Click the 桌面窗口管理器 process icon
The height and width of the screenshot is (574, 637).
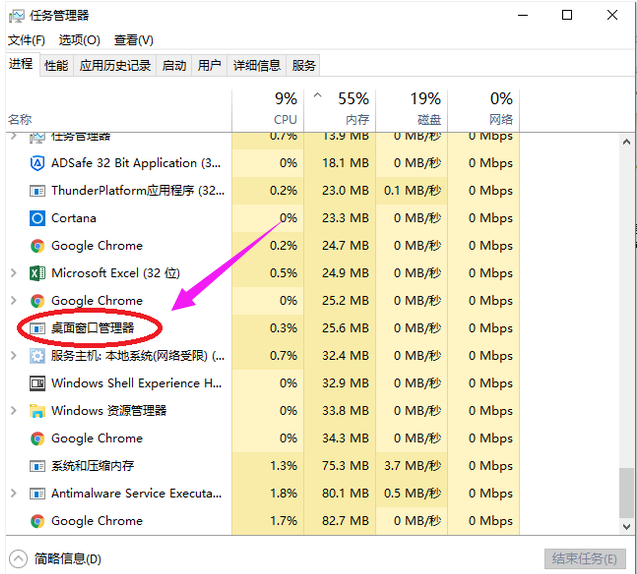point(37,328)
